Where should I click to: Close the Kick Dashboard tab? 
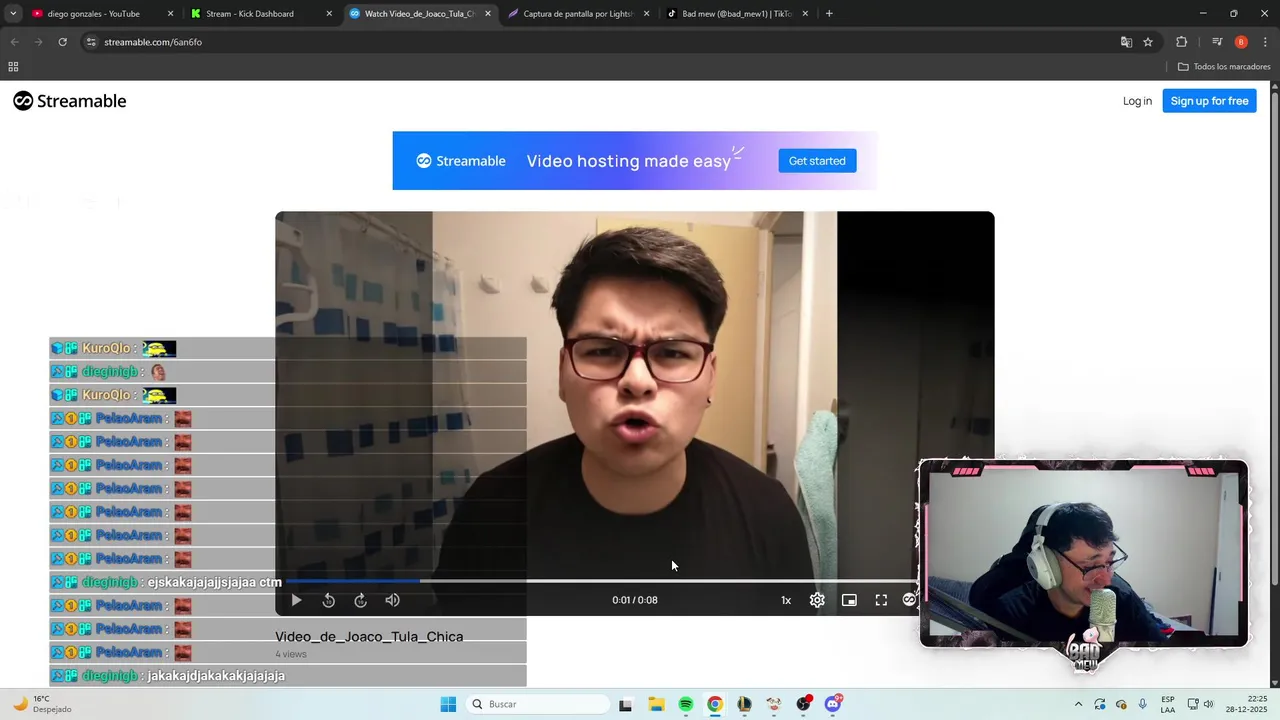[329, 14]
